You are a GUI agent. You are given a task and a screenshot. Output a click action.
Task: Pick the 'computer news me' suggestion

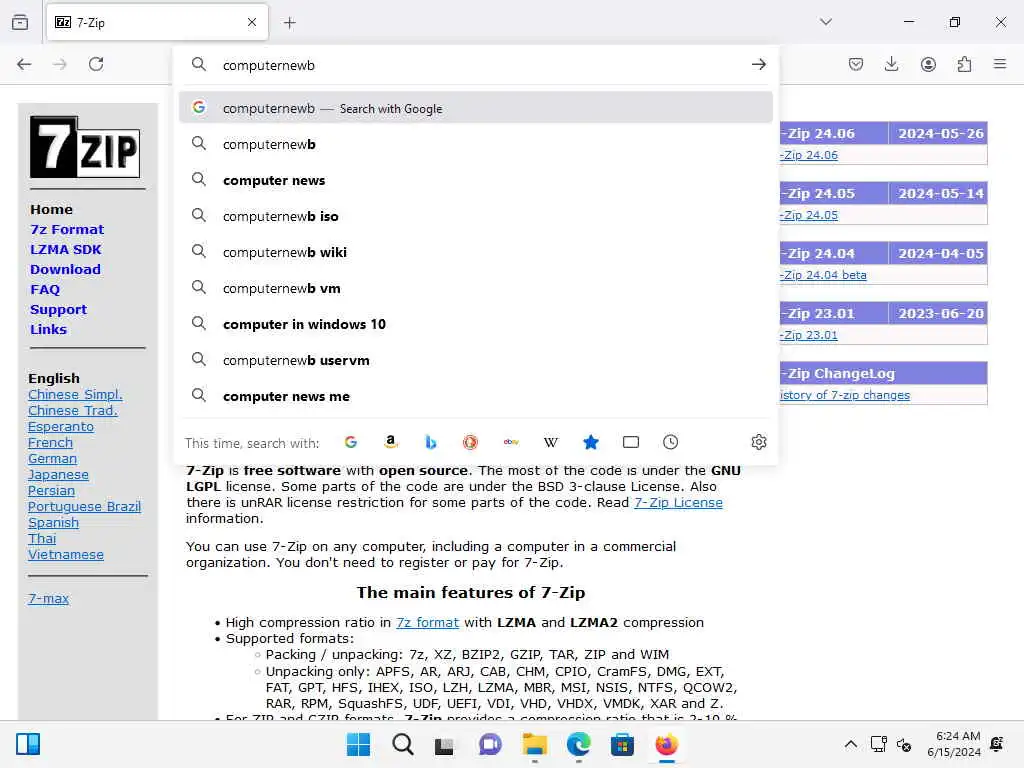click(x=475, y=396)
